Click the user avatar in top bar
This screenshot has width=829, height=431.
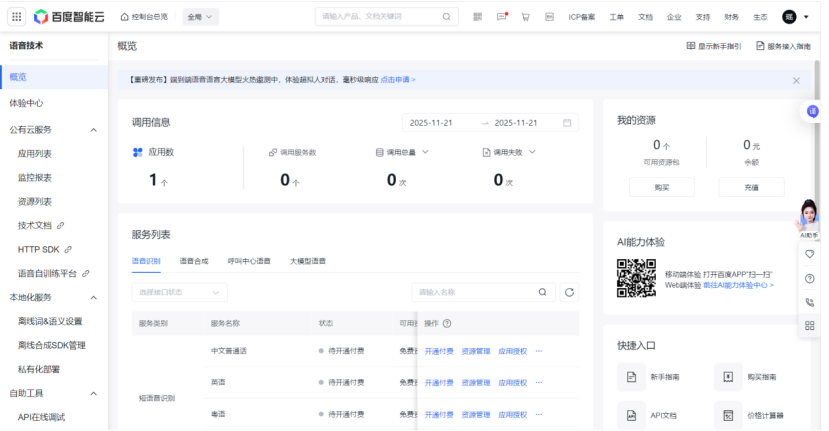(x=789, y=17)
